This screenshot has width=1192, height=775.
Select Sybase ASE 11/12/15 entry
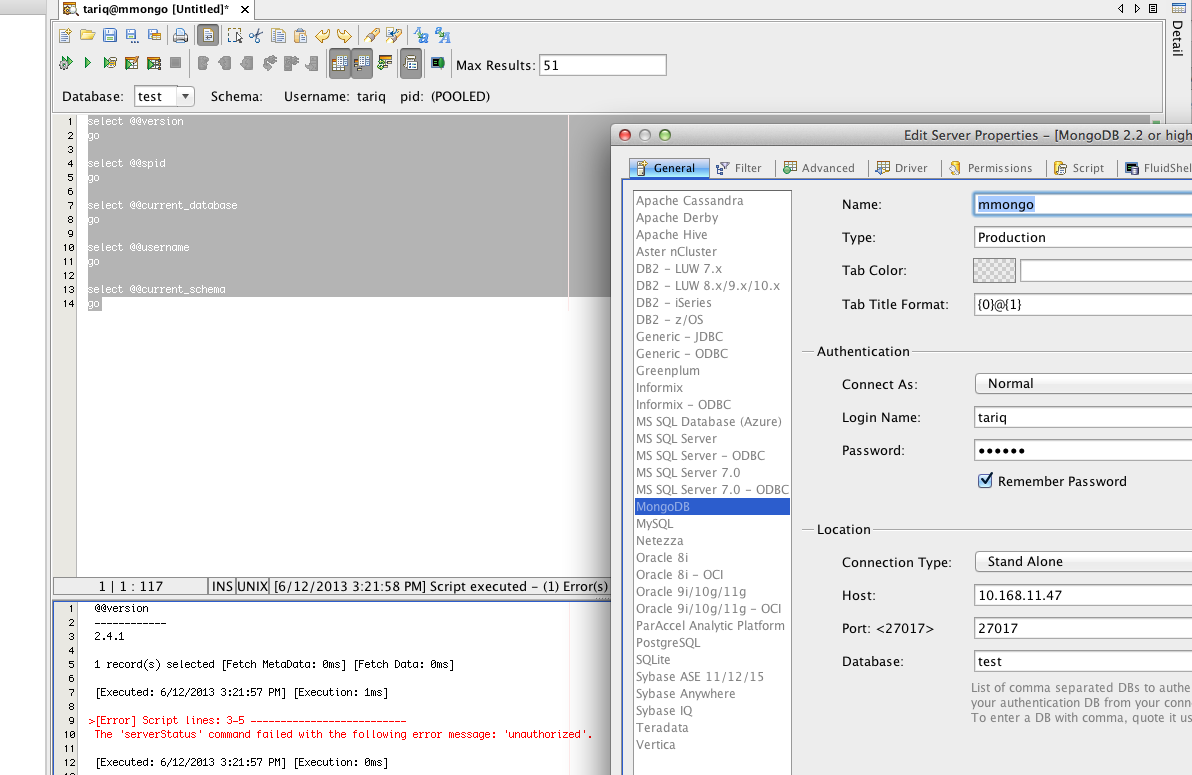[x=712, y=677]
